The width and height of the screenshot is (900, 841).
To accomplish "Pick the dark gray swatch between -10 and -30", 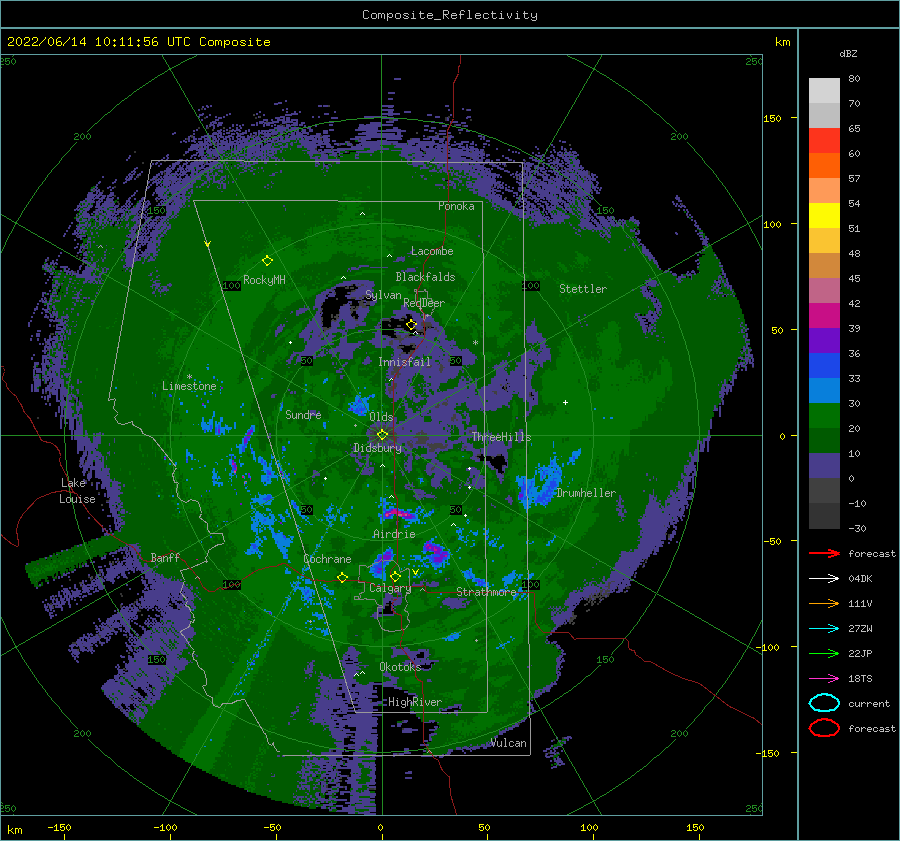I will pos(824,516).
